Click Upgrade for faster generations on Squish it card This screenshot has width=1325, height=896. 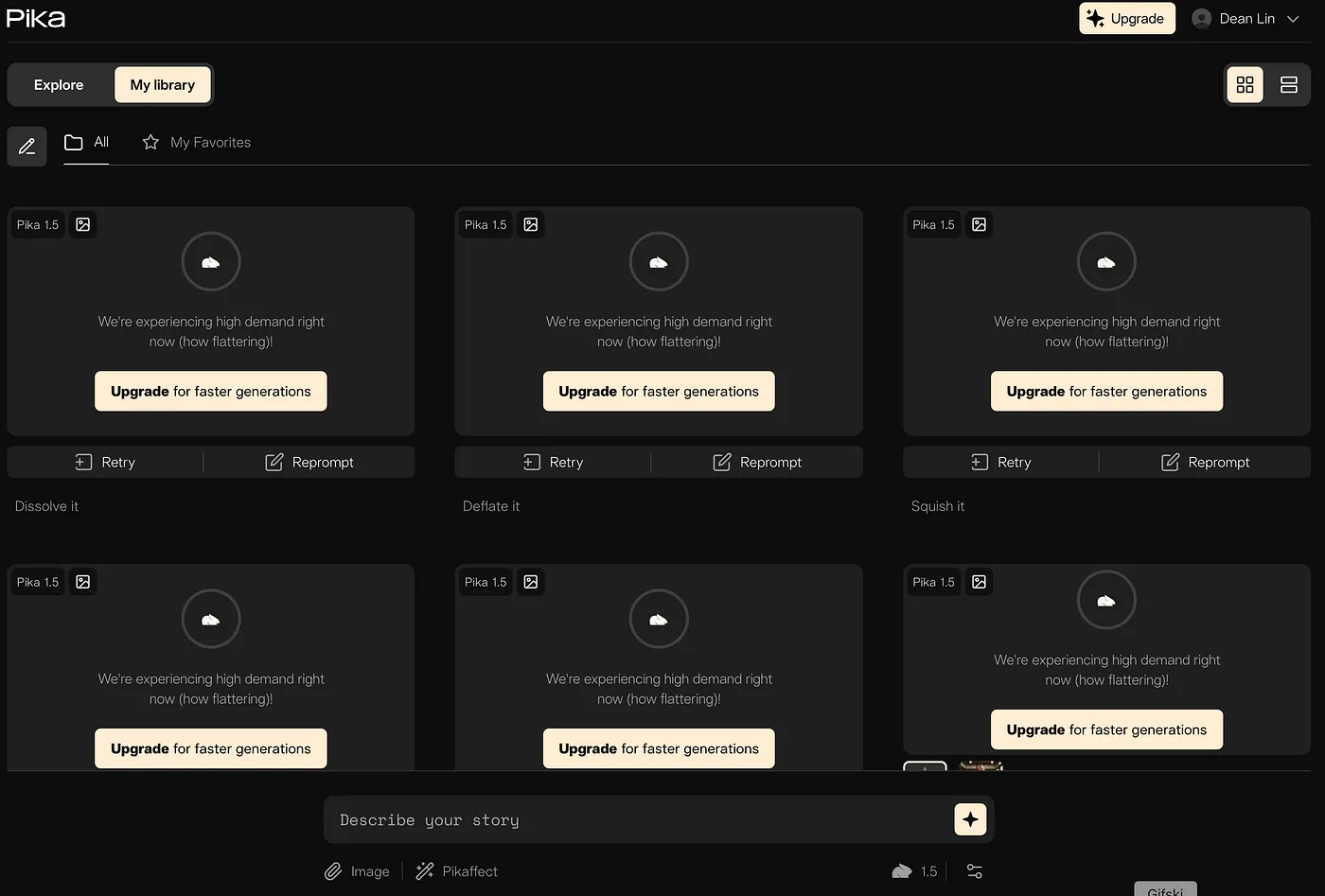tap(1106, 392)
